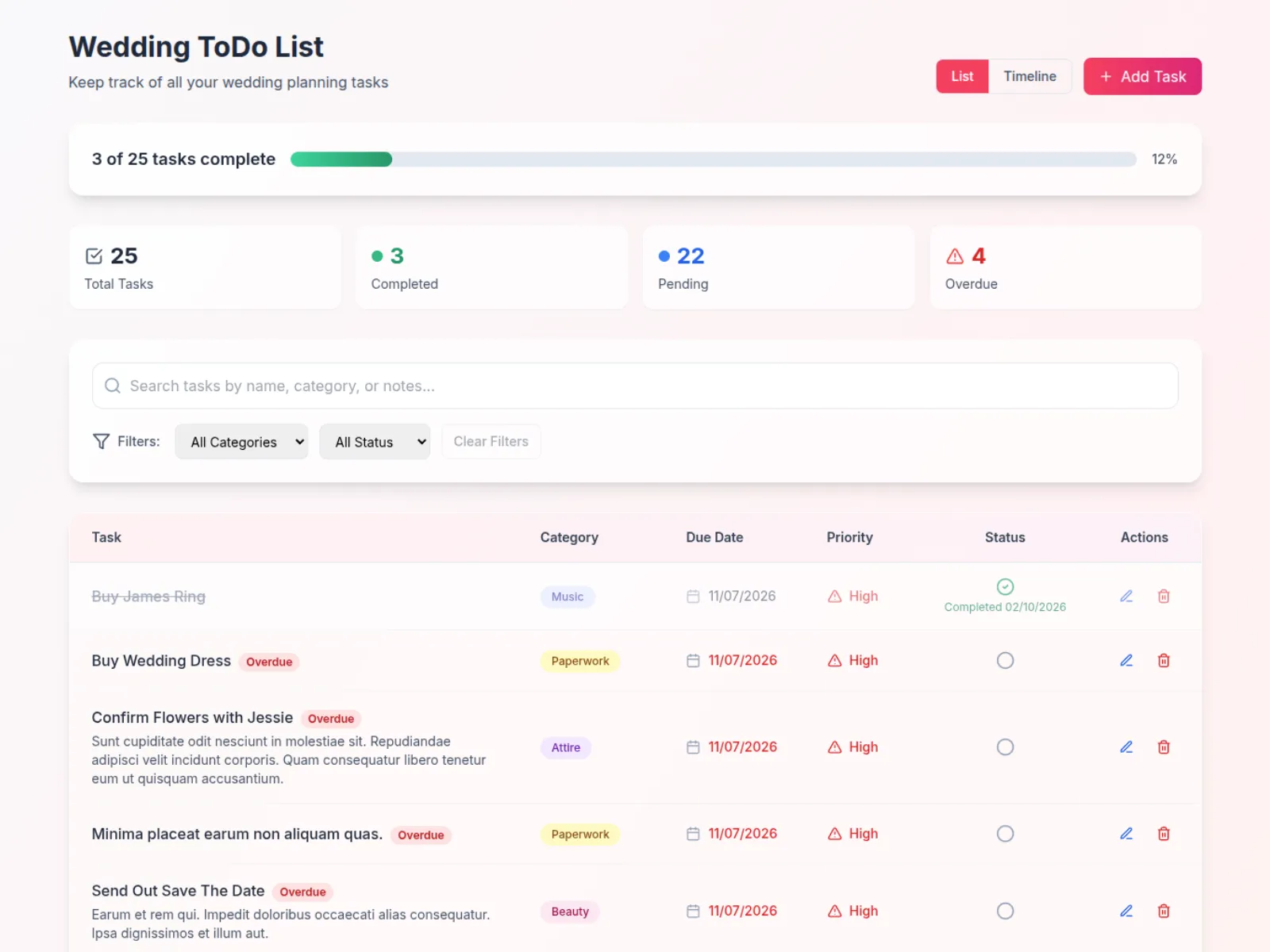Image resolution: width=1270 pixels, height=952 pixels.
Task: Click the Pending stats card
Action: pos(779,267)
